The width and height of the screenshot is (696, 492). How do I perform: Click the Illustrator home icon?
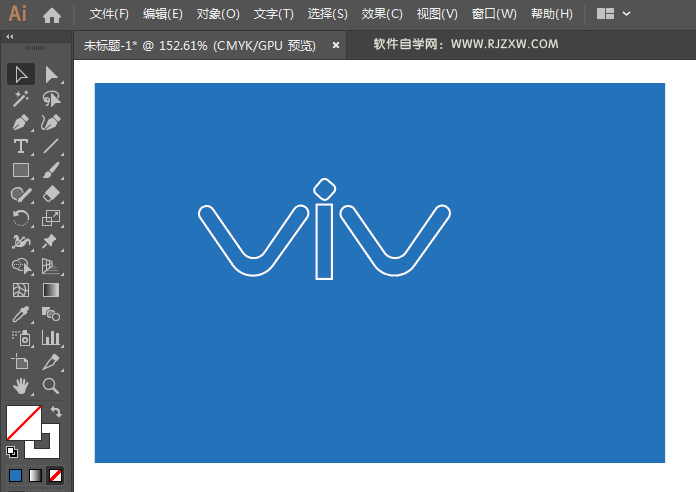click(x=52, y=15)
